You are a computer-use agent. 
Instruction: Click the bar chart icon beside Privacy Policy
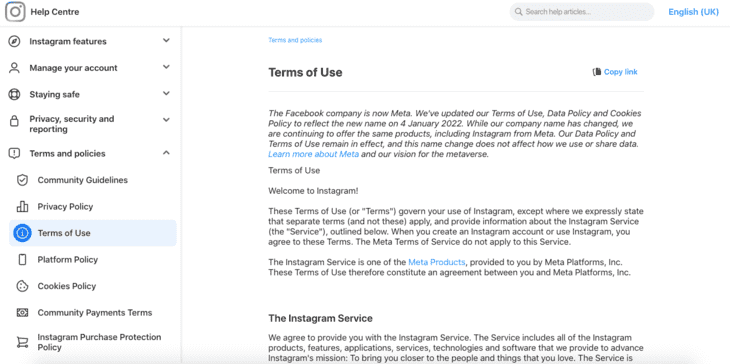(22, 207)
